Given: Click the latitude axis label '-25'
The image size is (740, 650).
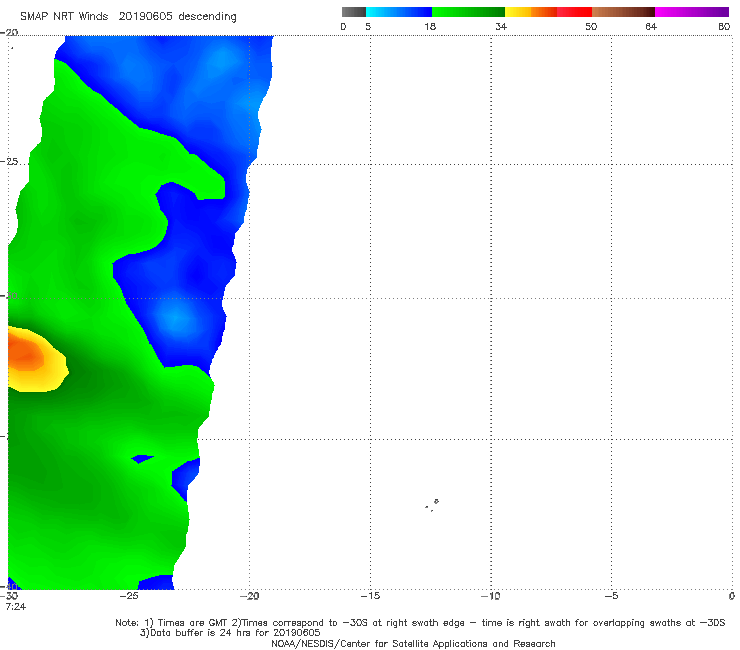Looking at the screenshot, I should [9, 162].
